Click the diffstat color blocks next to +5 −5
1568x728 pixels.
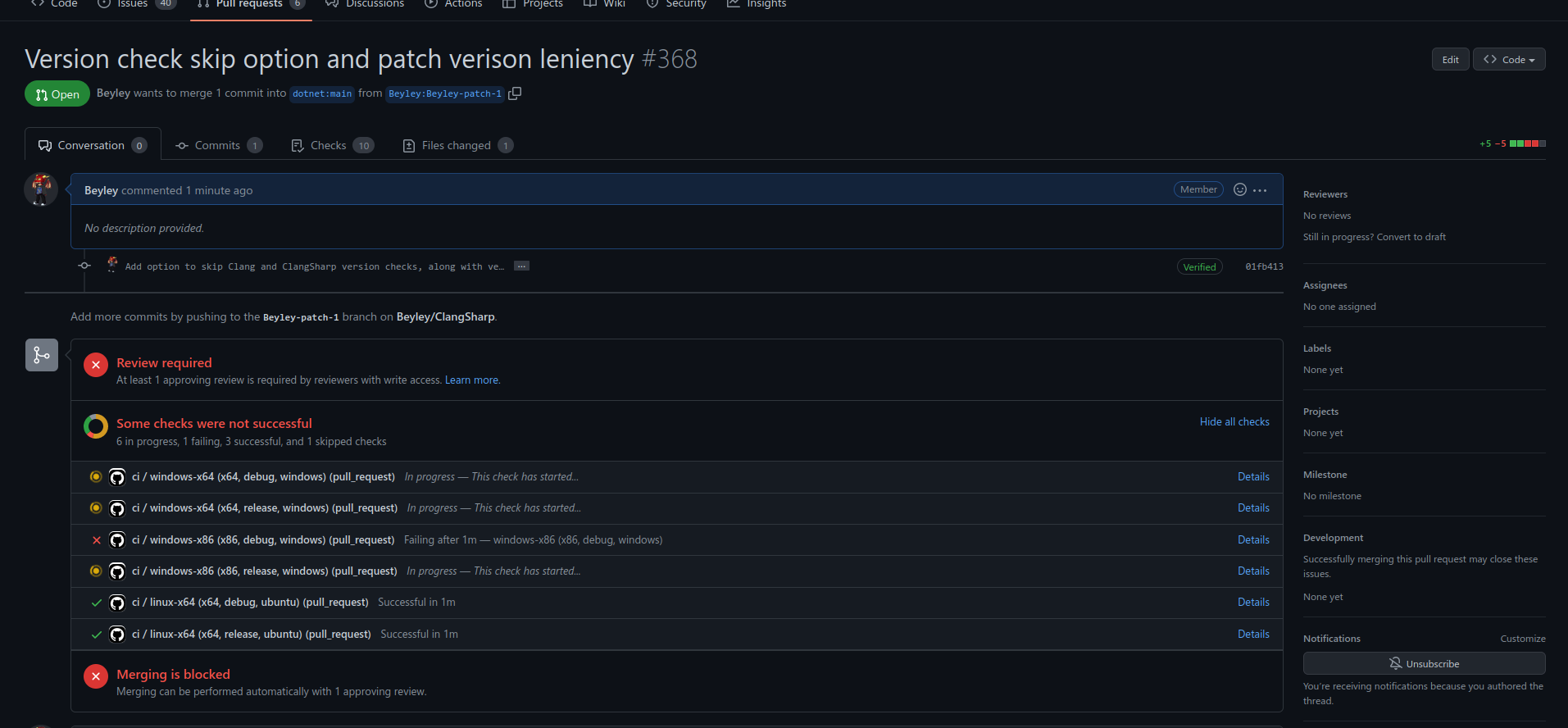pyautogui.click(x=1528, y=143)
